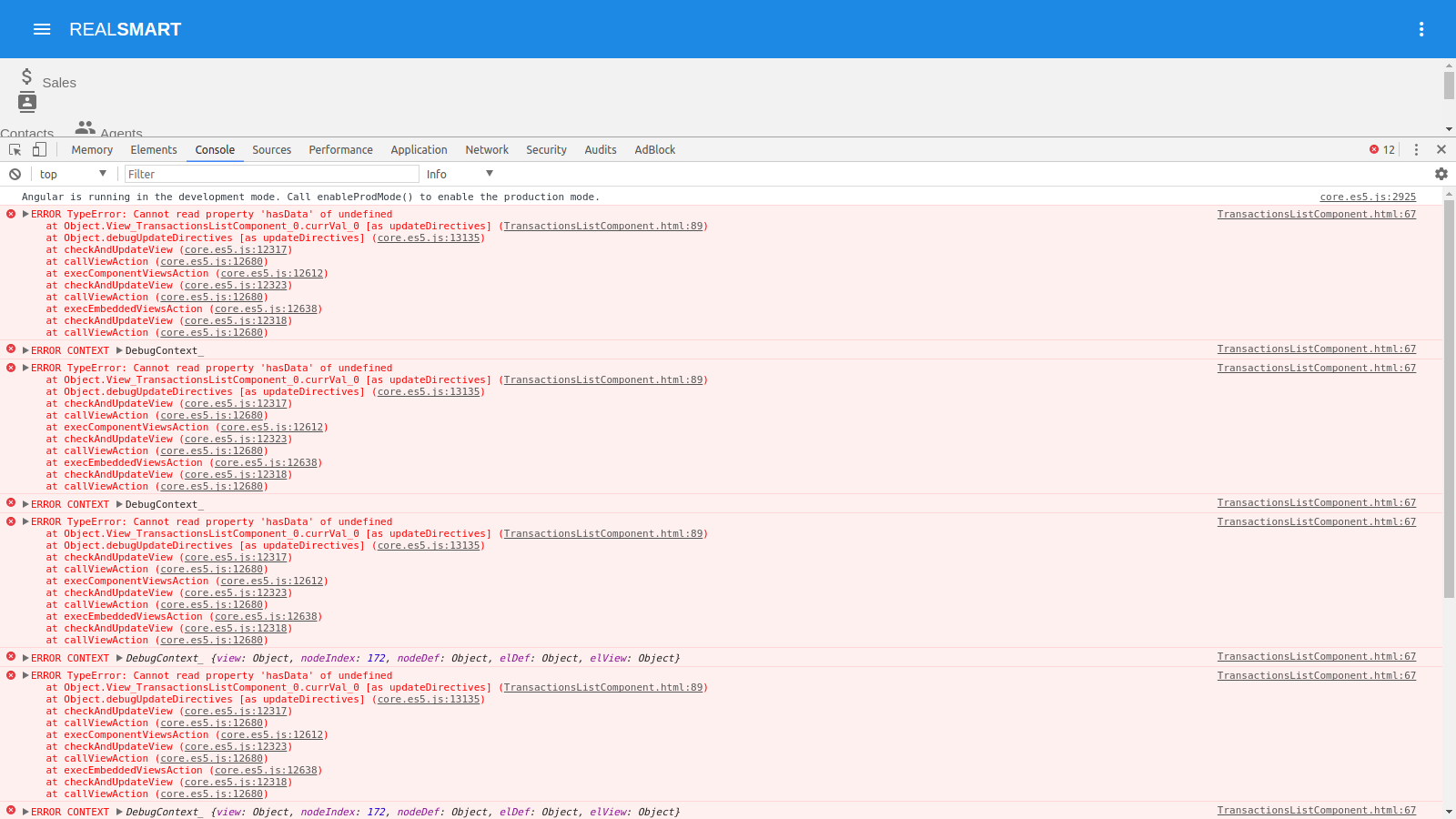Open the AdBlock panel tab
This screenshot has width=1456, height=819.
654,149
